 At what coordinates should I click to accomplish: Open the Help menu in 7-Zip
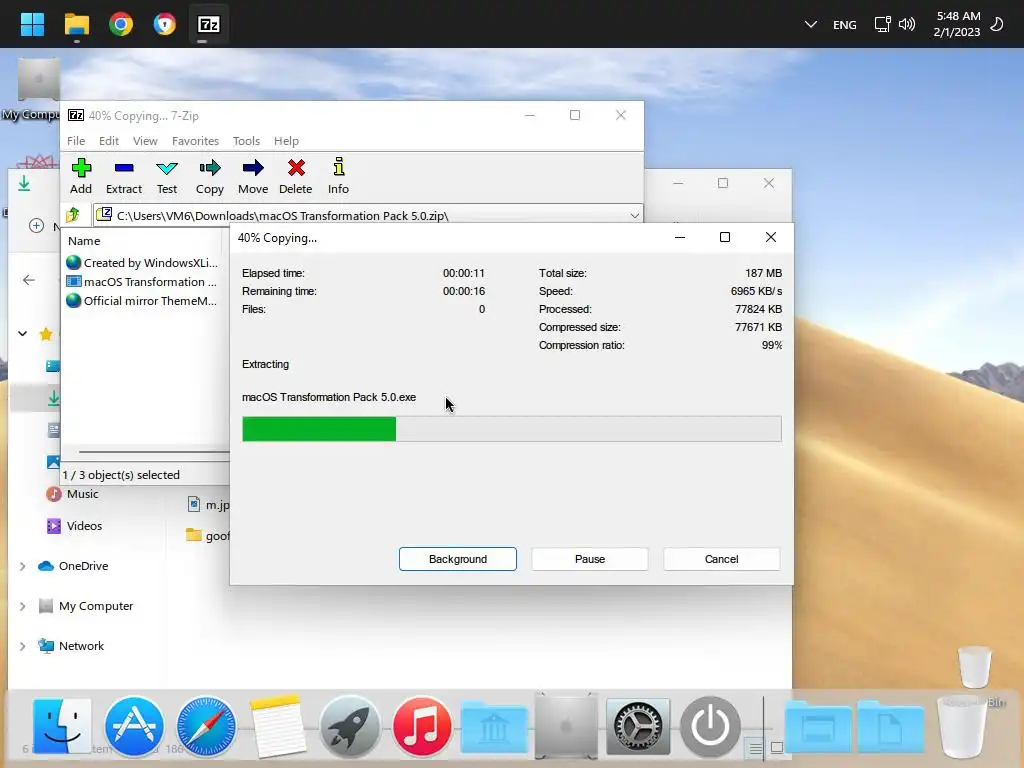tap(286, 141)
